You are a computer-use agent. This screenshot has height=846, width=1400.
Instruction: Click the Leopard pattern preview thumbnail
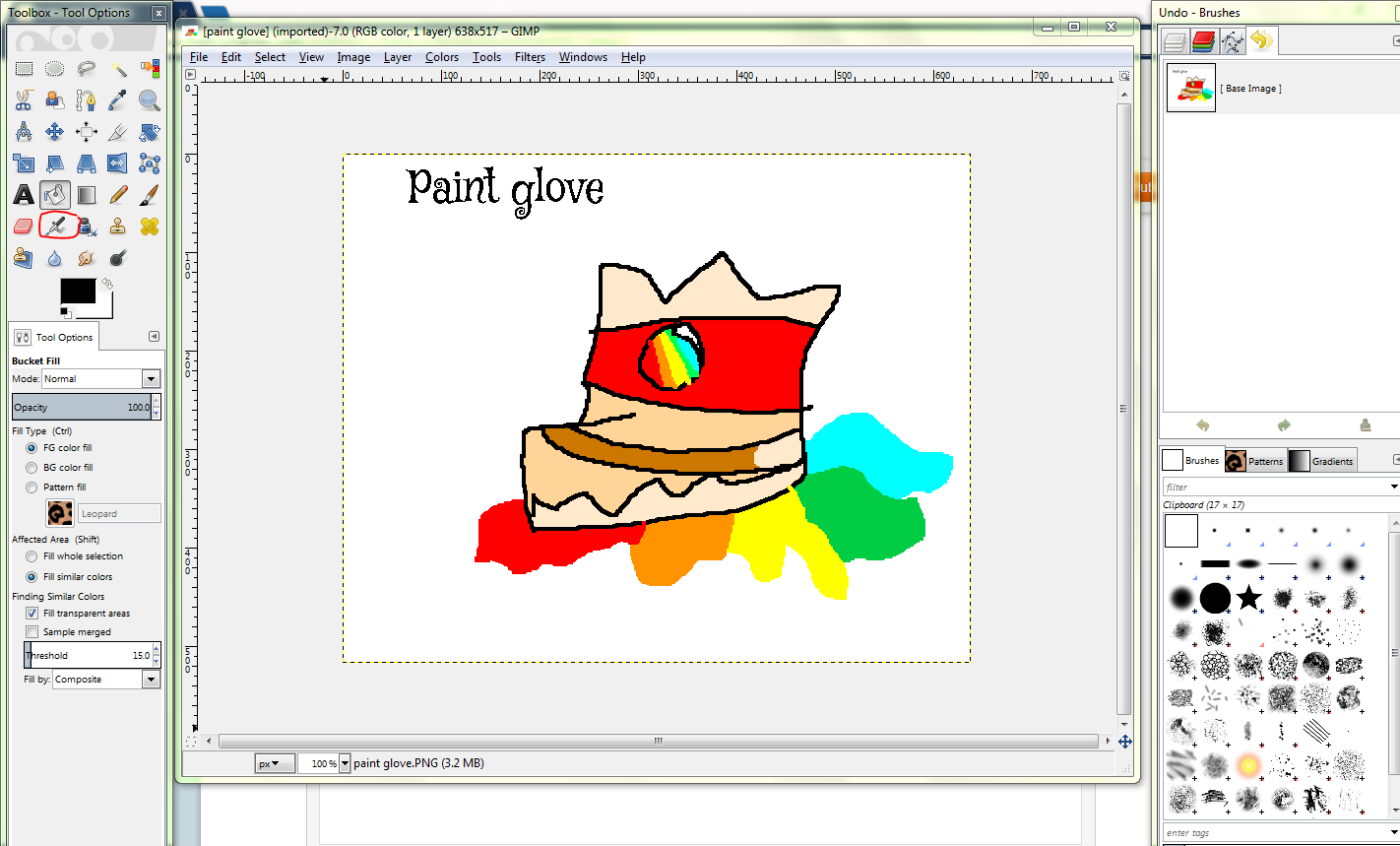point(61,513)
